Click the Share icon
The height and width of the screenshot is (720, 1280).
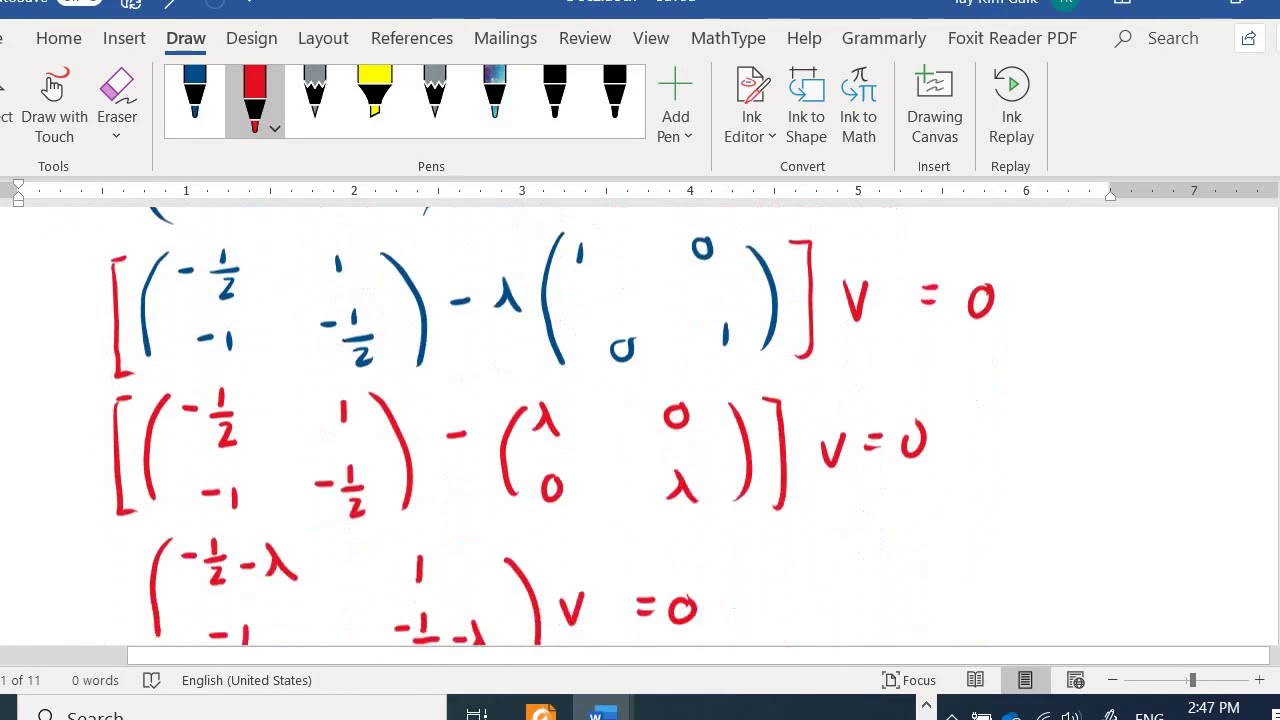click(x=1249, y=38)
